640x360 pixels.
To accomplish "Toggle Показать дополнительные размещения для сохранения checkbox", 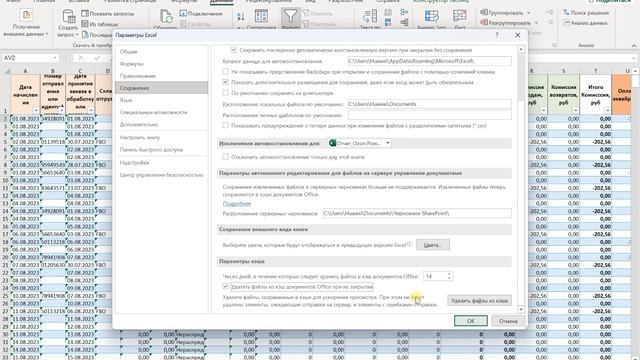I will click(x=225, y=82).
